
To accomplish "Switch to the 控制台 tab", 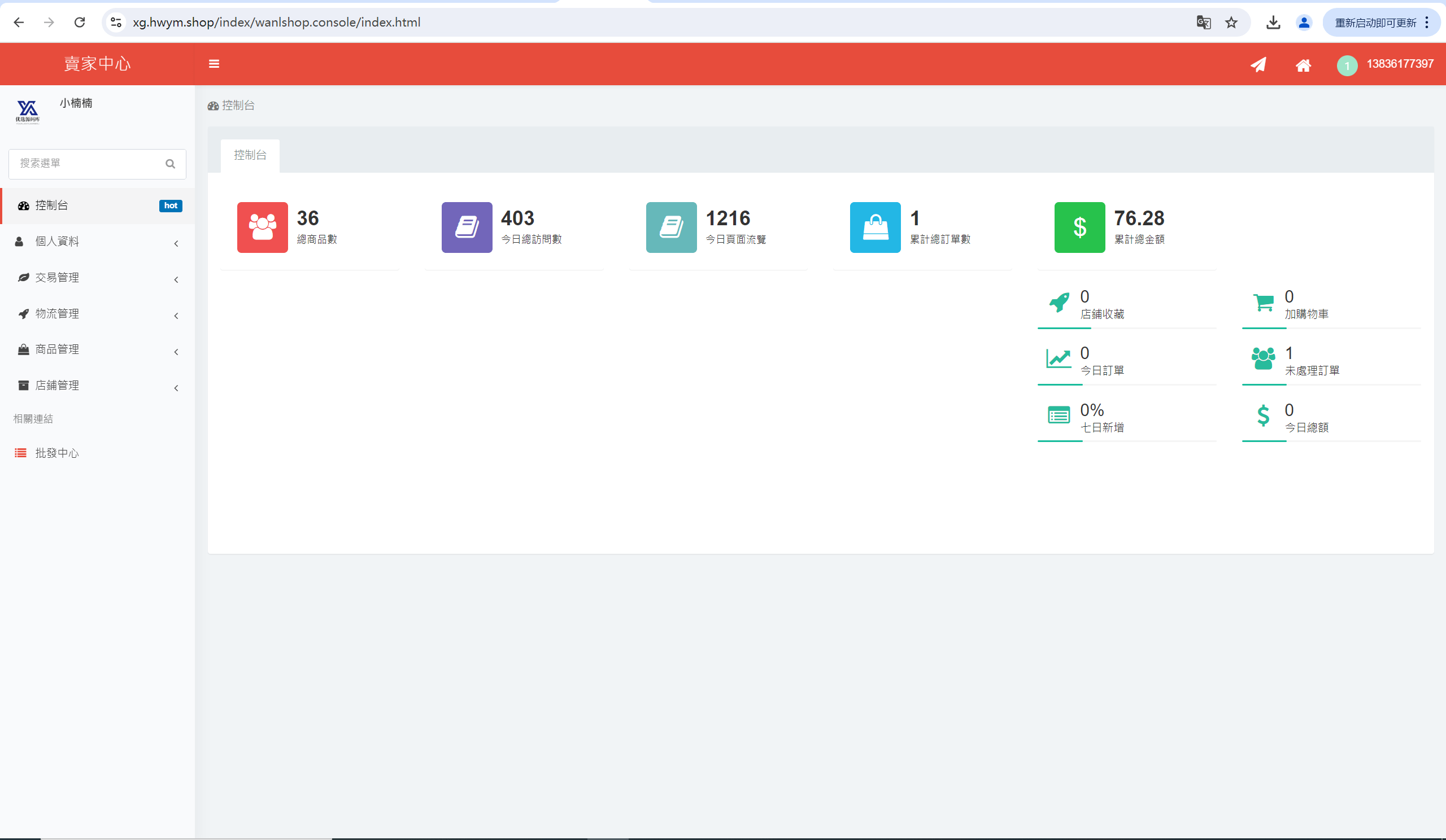I will (x=250, y=155).
